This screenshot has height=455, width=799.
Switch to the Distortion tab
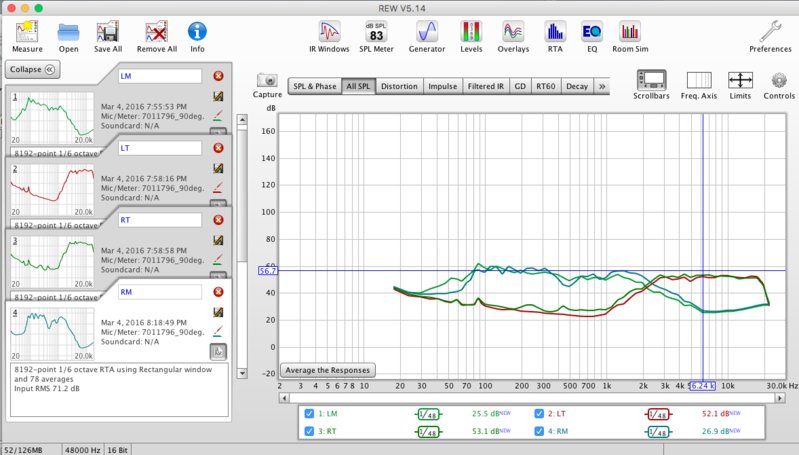coord(399,87)
